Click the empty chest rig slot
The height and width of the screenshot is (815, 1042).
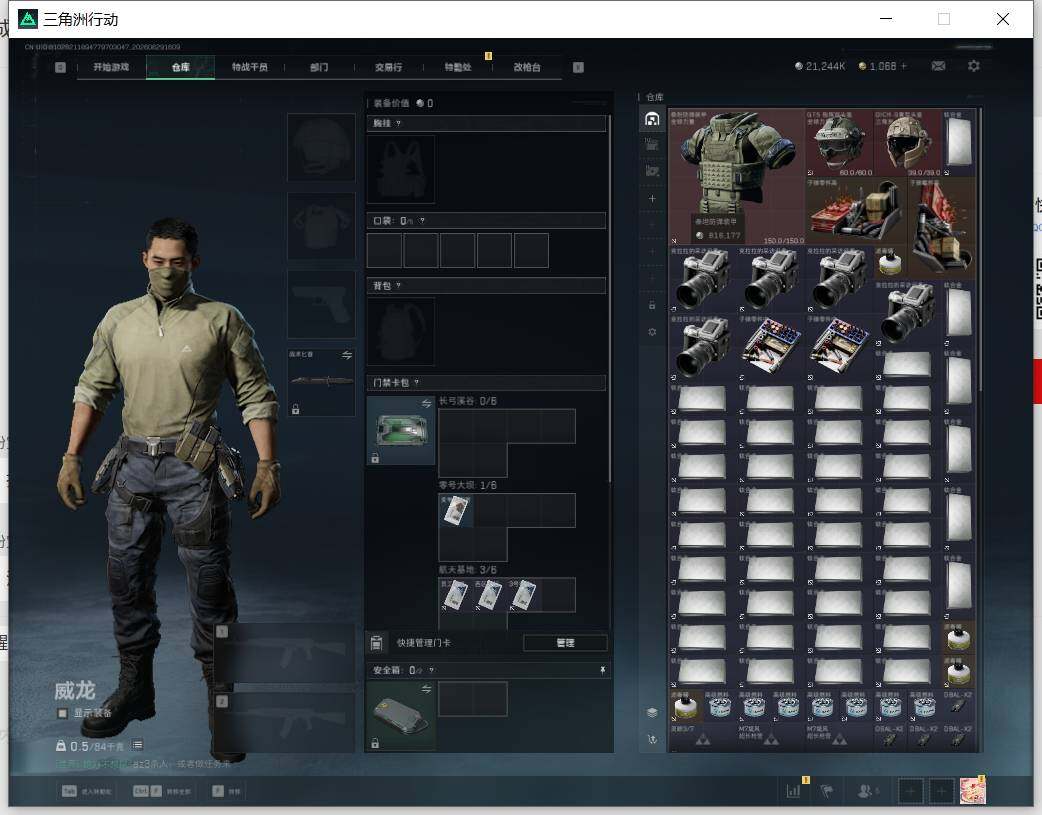pos(401,169)
